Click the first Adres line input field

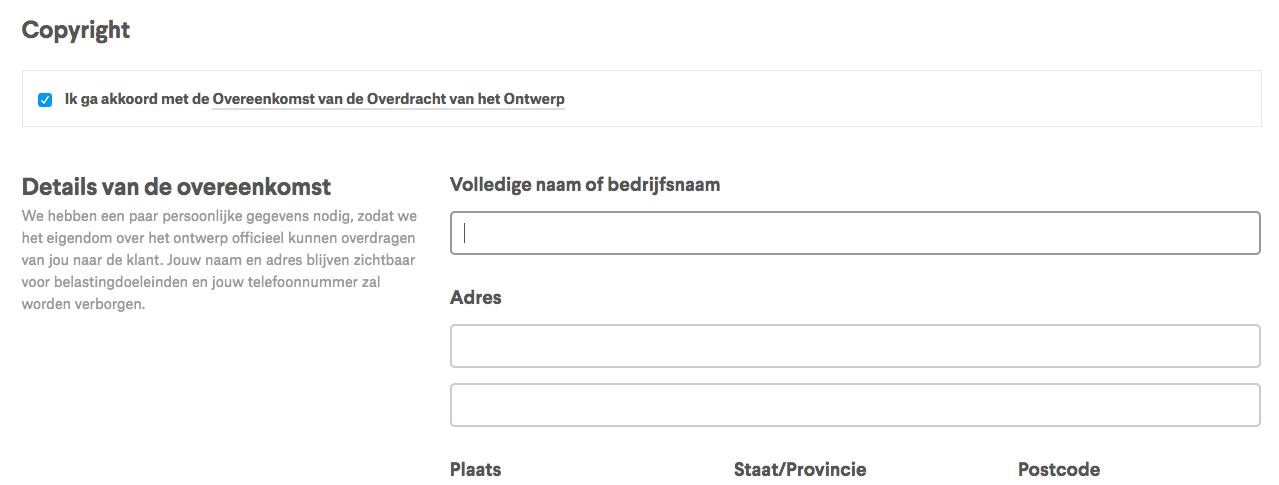click(x=855, y=346)
